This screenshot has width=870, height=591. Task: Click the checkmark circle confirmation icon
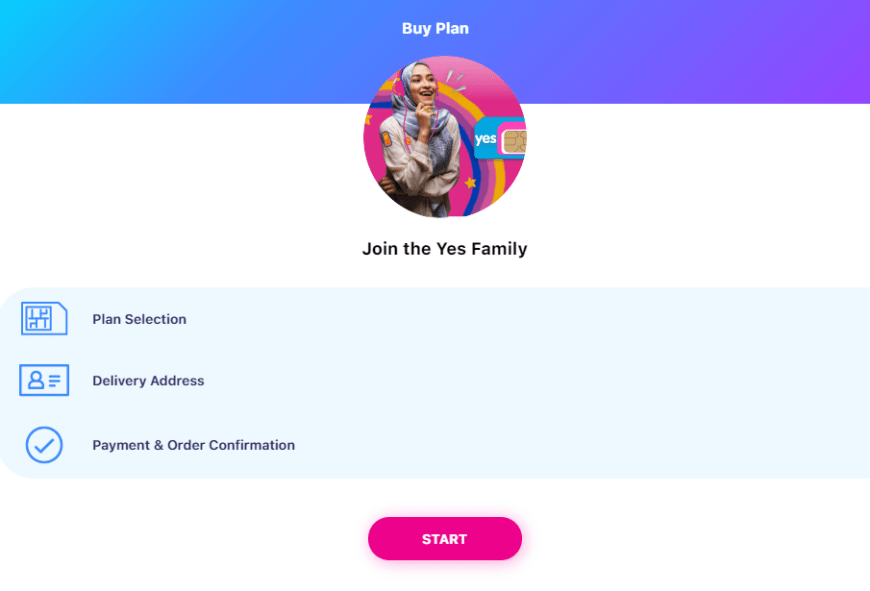tap(44, 444)
